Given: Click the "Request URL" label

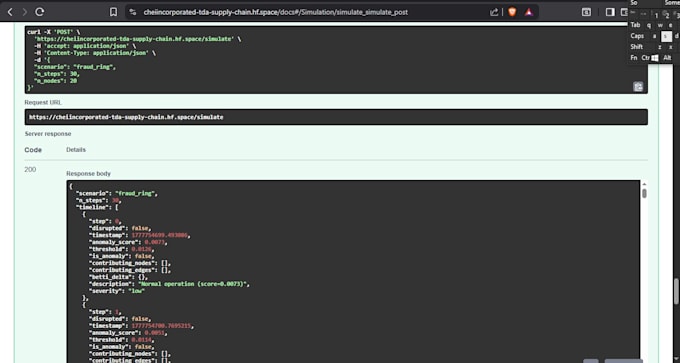Looking at the screenshot, I should pos(43,103).
